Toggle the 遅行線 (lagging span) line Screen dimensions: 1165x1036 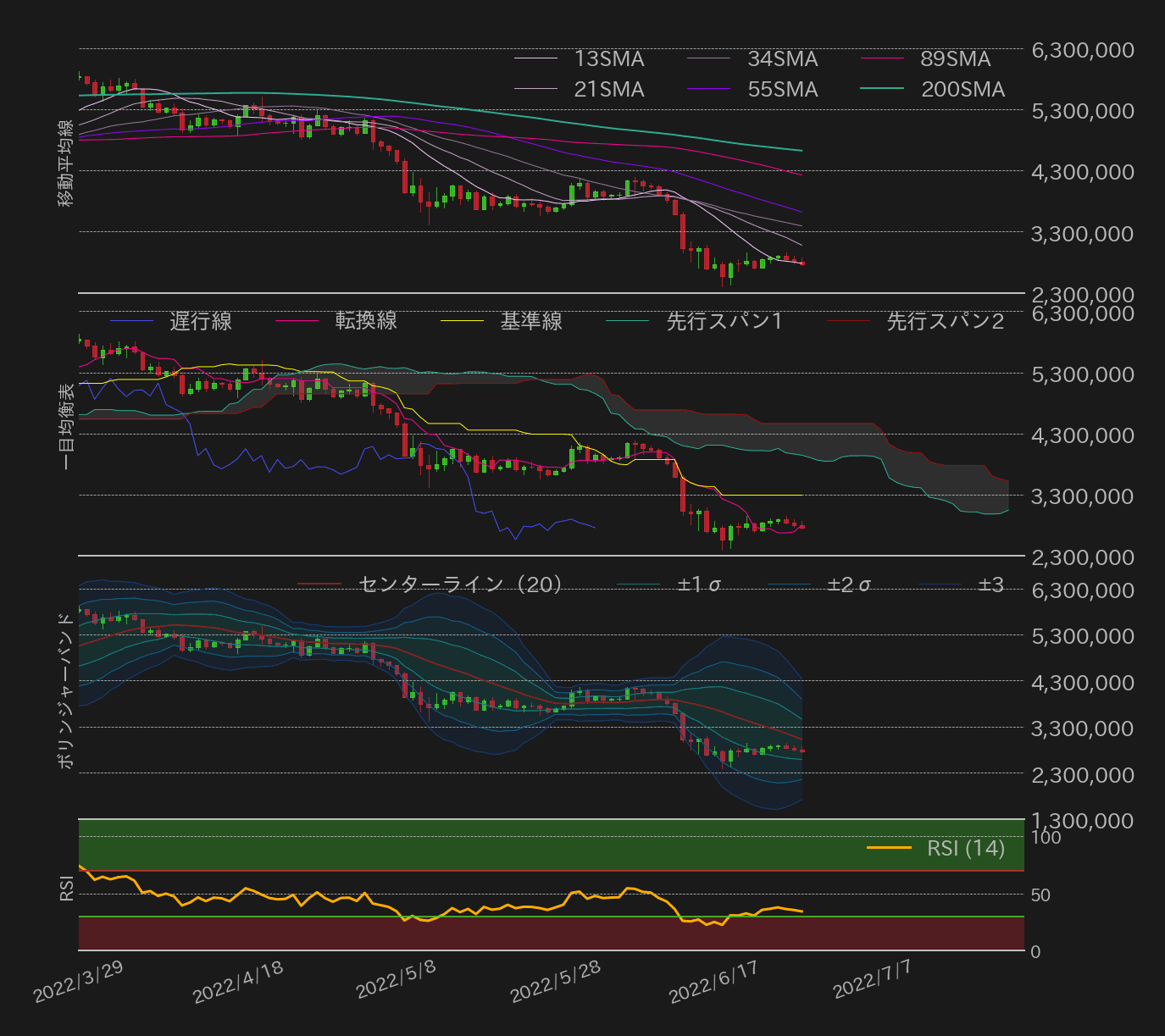[201, 322]
